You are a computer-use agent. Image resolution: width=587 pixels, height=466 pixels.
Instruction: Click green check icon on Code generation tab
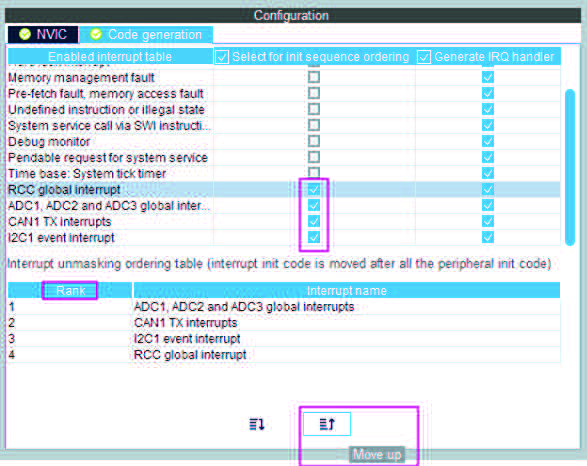(x=96, y=34)
